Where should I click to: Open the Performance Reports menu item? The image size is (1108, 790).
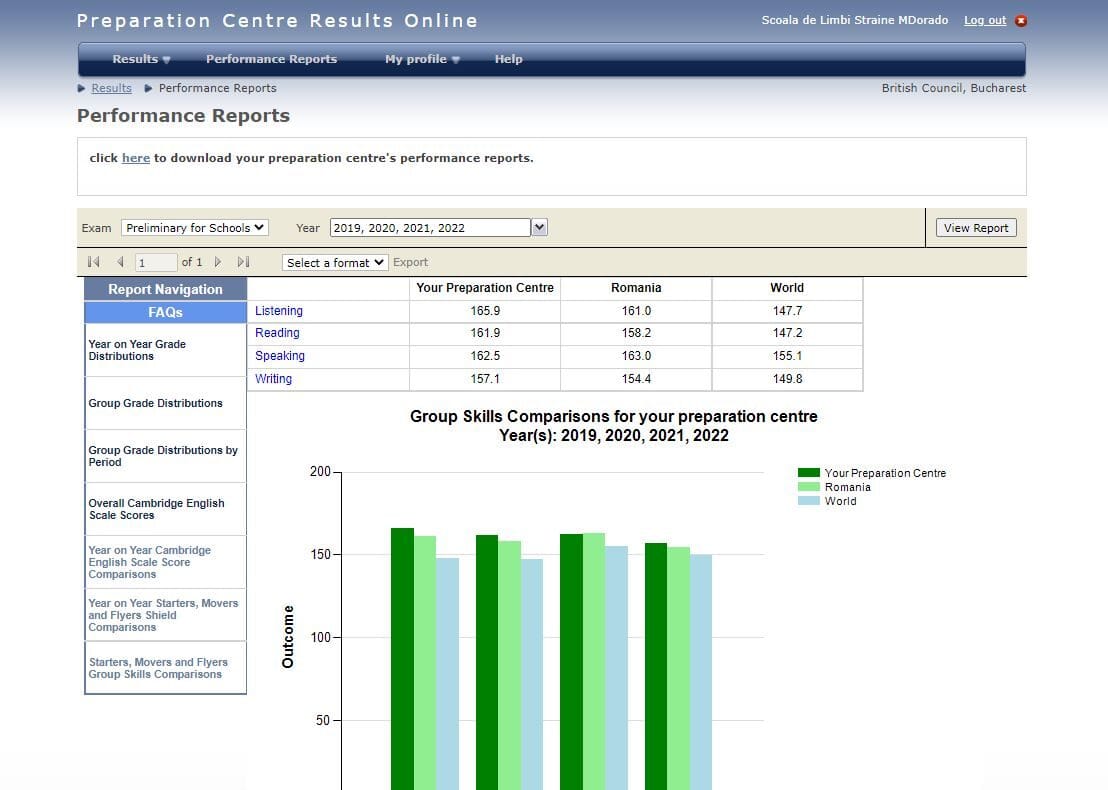click(x=271, y=59)
